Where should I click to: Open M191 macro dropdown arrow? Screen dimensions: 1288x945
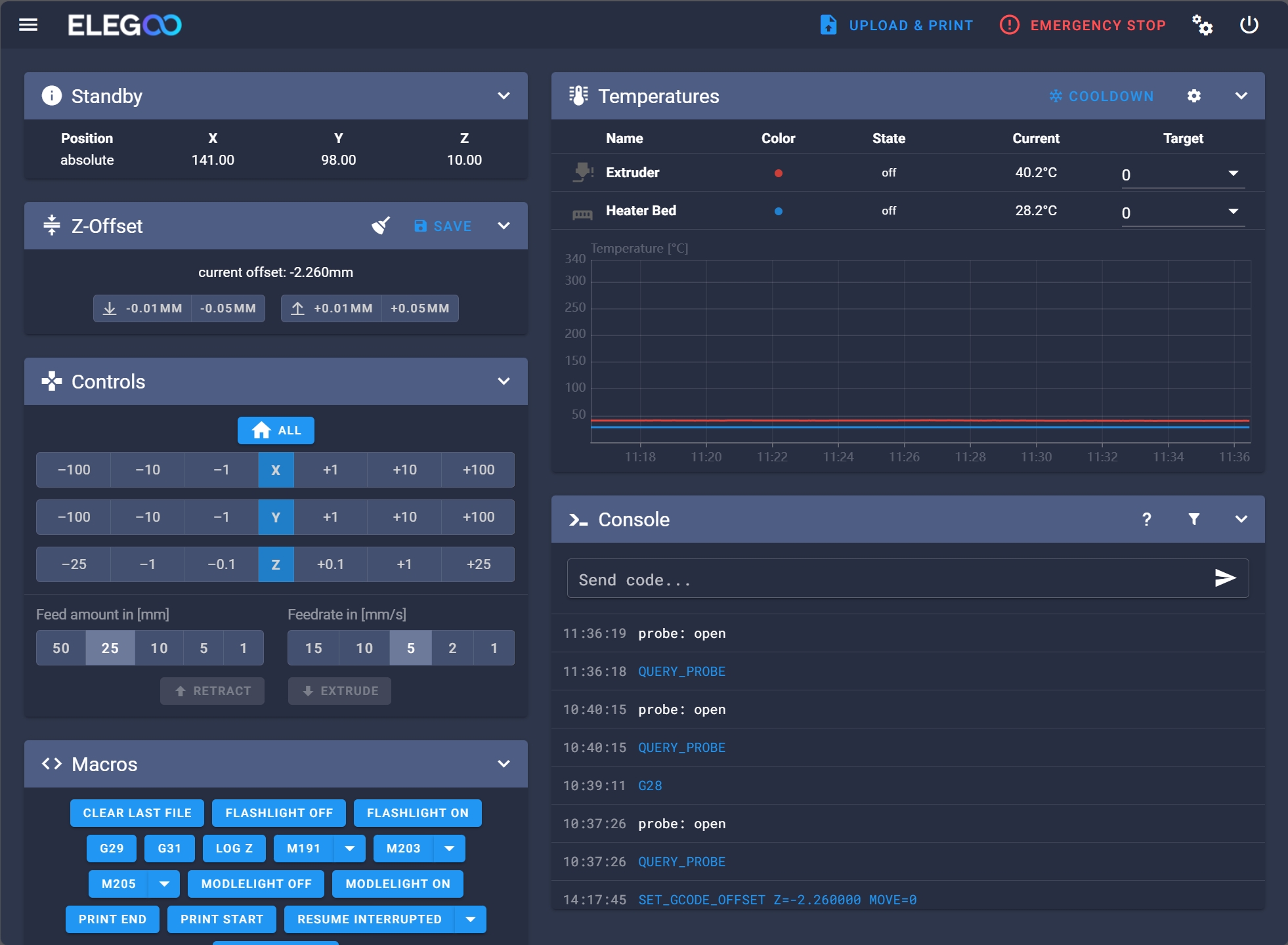pyautogui.click(x=350, y=849)
